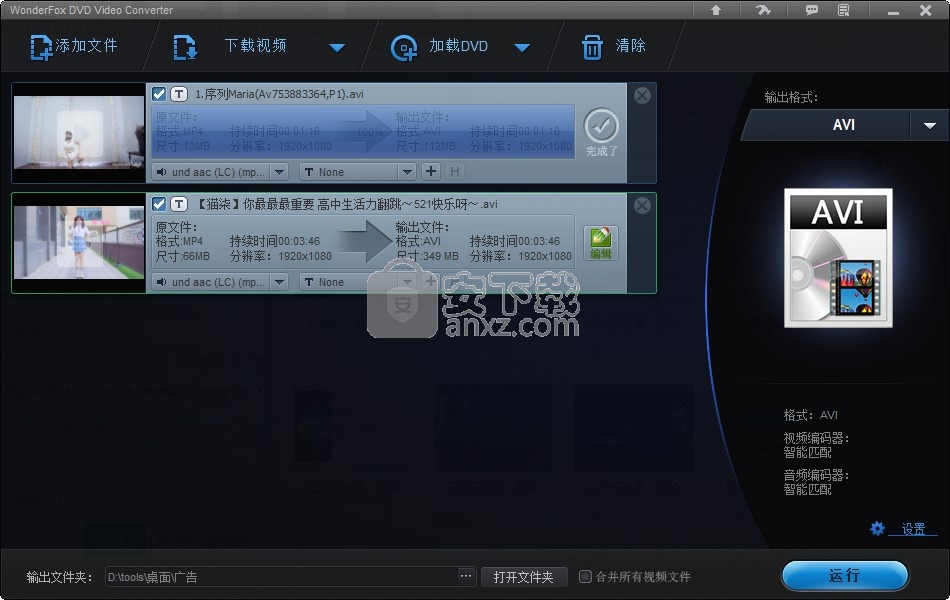Viewport: 950px width, 600px height.
Task: Click the 【猫柒】你最最最重要 file name
Action: point(347,204)
